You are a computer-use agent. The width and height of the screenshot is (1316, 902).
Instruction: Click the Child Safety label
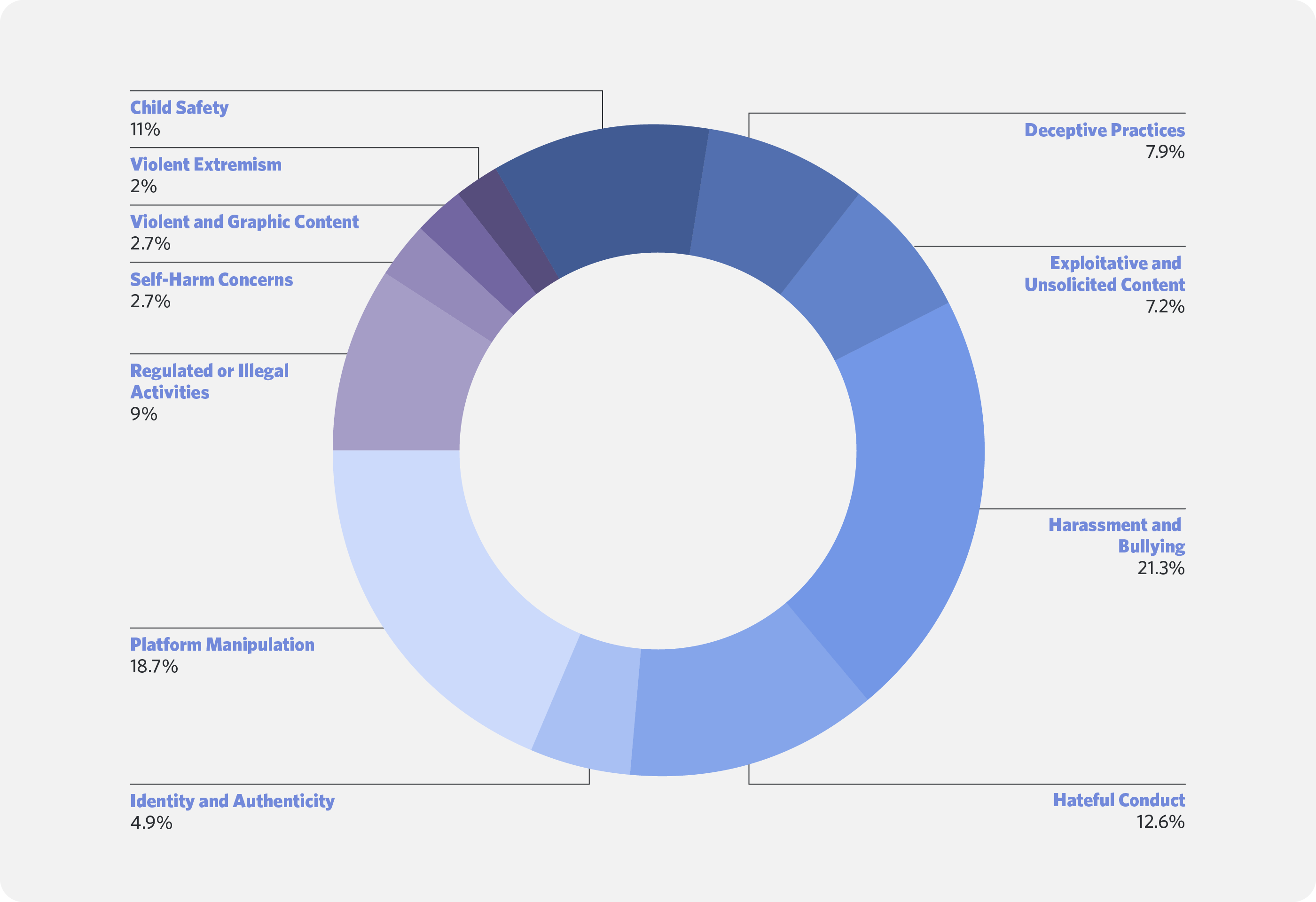pyautogui.click(x=179, y=108)
